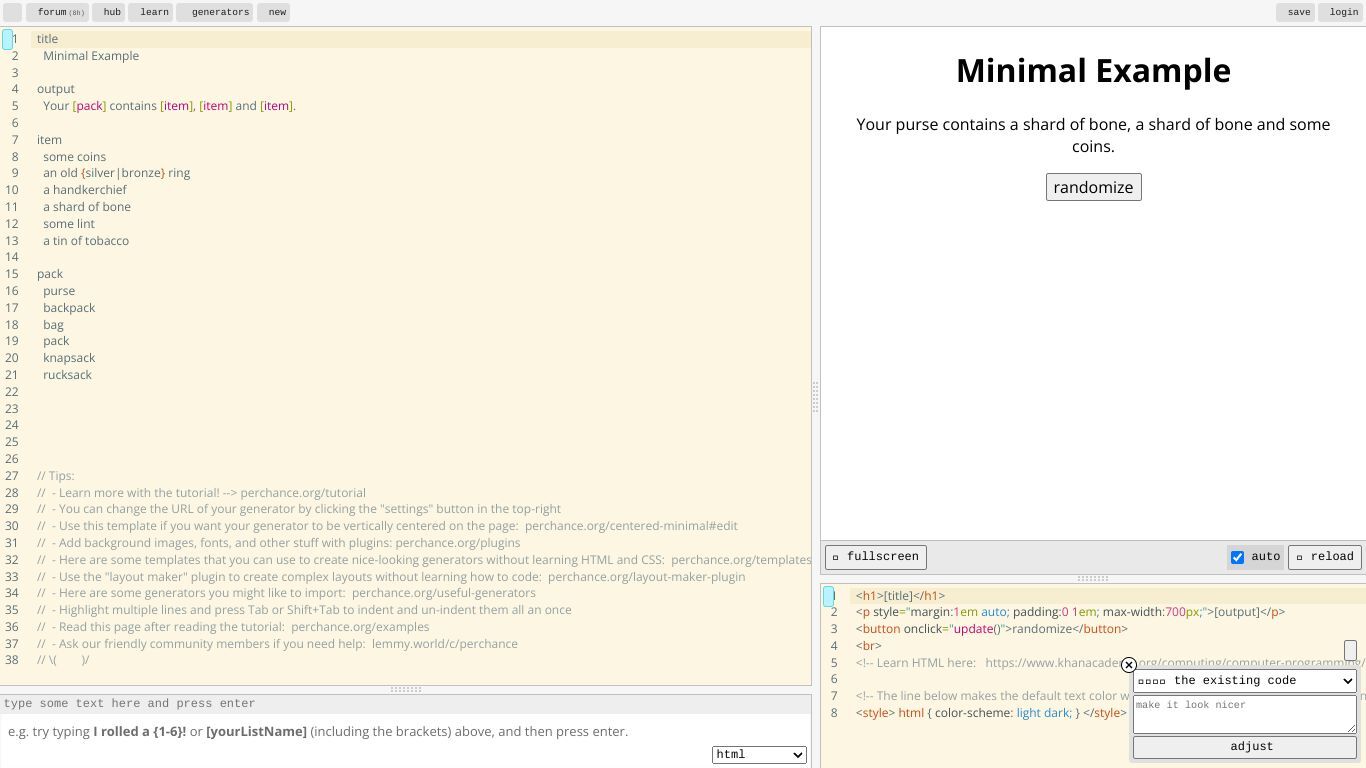Click the reload button
This screenshot has height=768, width=1366.
[1324, 557]
